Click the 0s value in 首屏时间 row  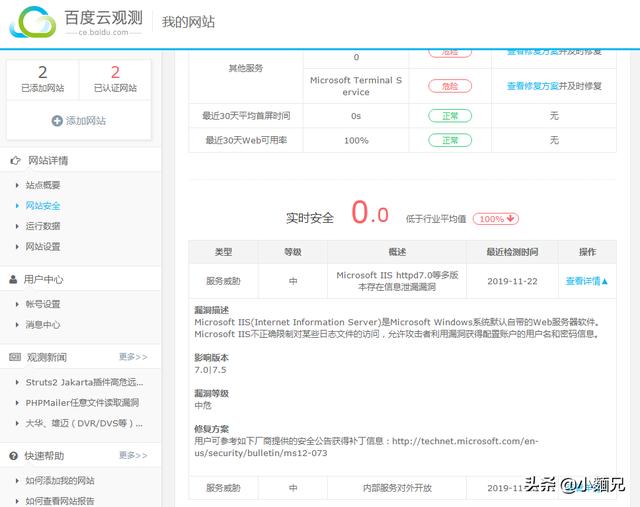coord(356,116)
